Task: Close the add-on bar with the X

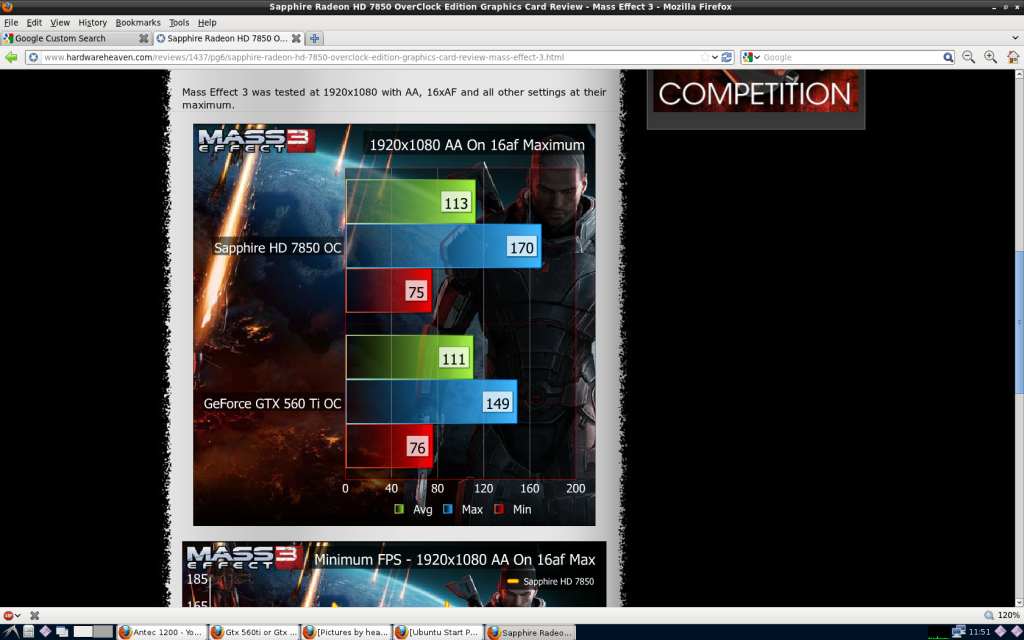Action: (35, 615)
